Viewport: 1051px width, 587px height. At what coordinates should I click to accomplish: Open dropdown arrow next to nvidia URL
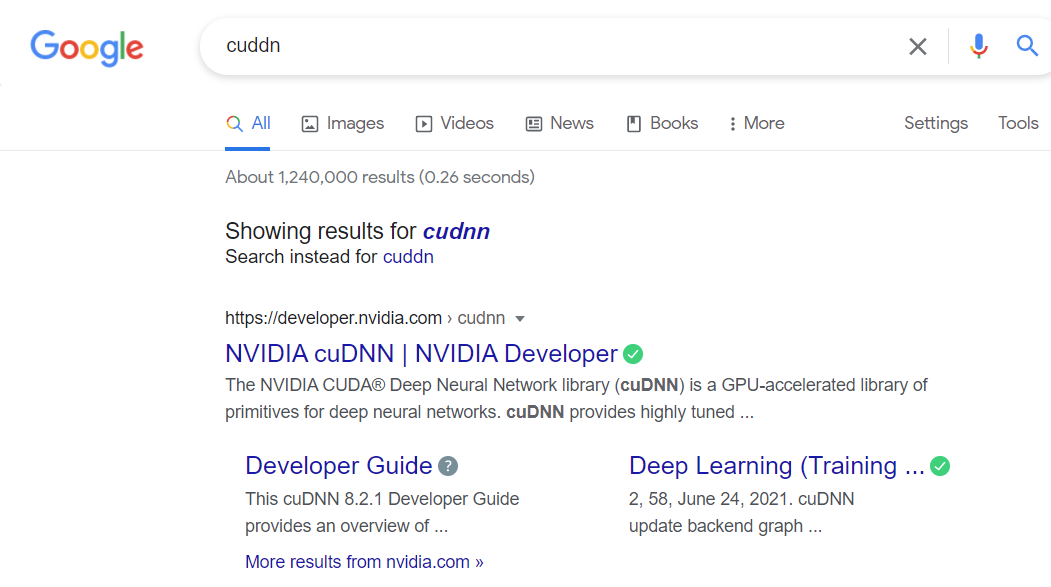(x=520, y=319)
